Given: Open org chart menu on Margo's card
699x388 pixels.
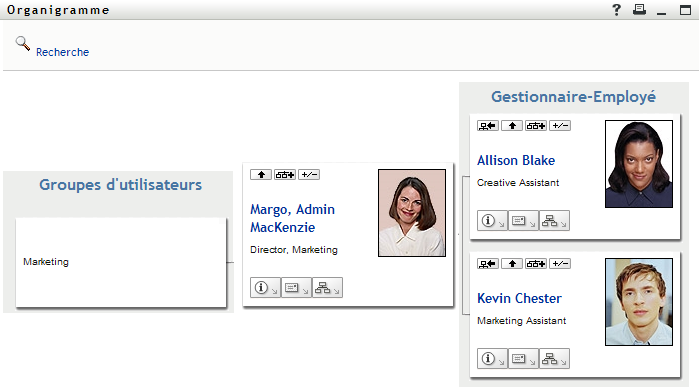Looking at the screenshot, I should click(327, 288).
